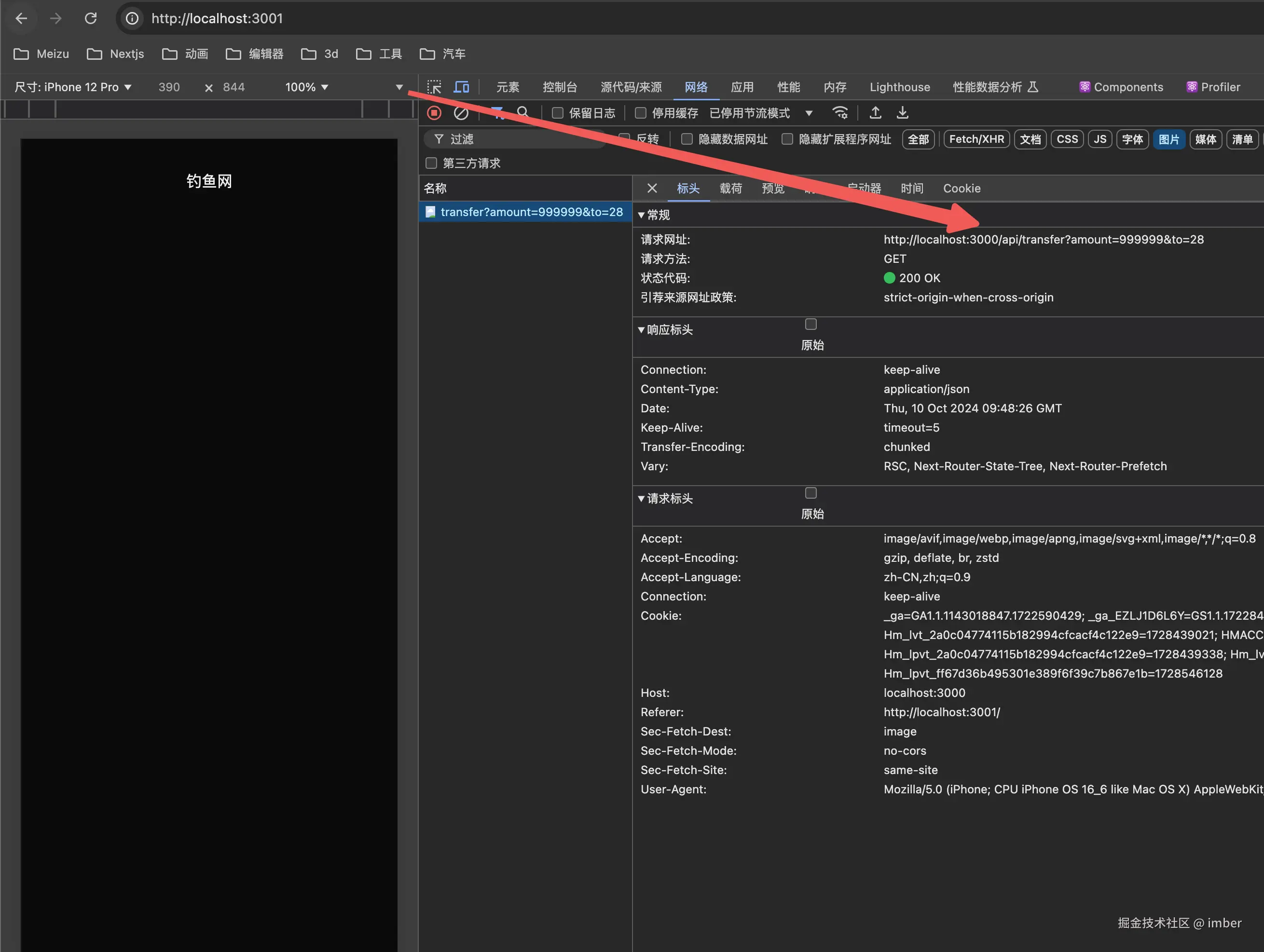This screenshot has width=1264, height=952.
Task: Reload the page with browser refresh icon
Action: pyautogui.click(x=90, y=18)
